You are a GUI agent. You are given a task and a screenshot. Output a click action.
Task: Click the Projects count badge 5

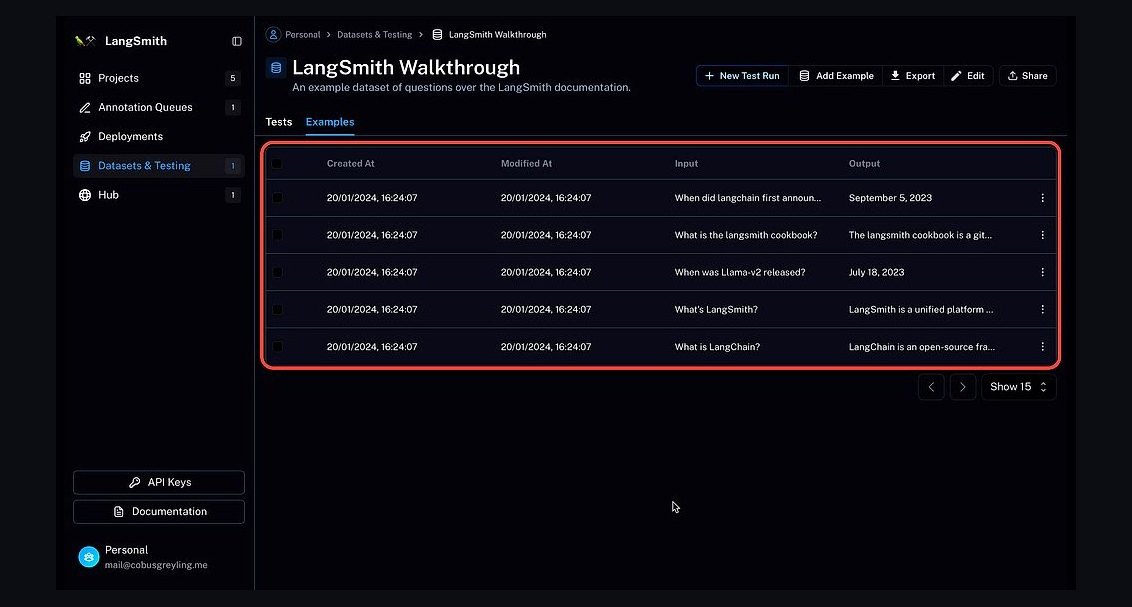click(x=232, y=78)
